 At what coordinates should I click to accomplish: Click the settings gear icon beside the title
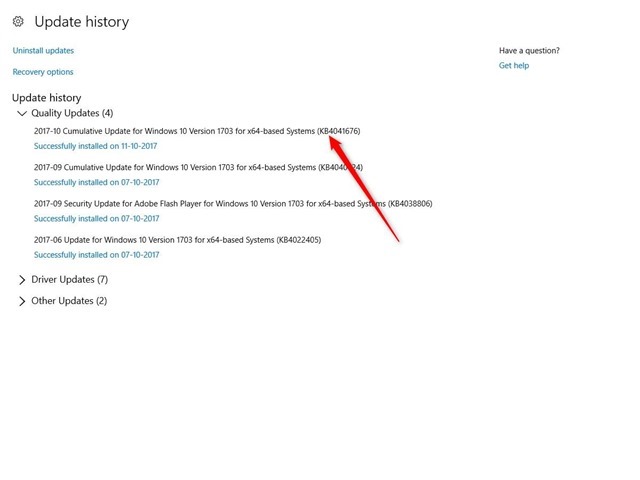(19, 21)
